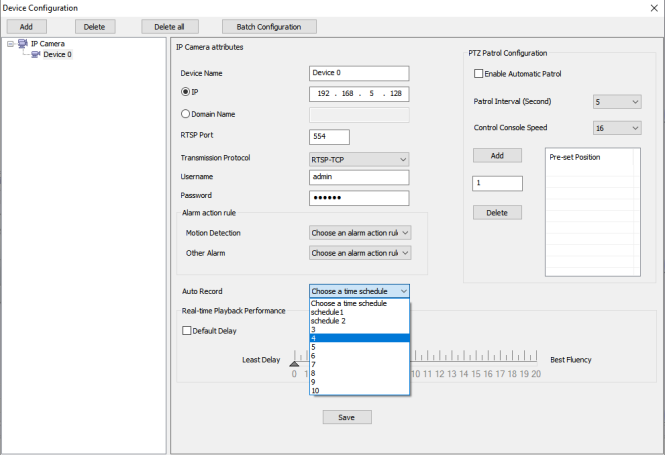The image size is (665, 455).
Task: Enable Automatic Patrol checkbox
Action: 478,74
